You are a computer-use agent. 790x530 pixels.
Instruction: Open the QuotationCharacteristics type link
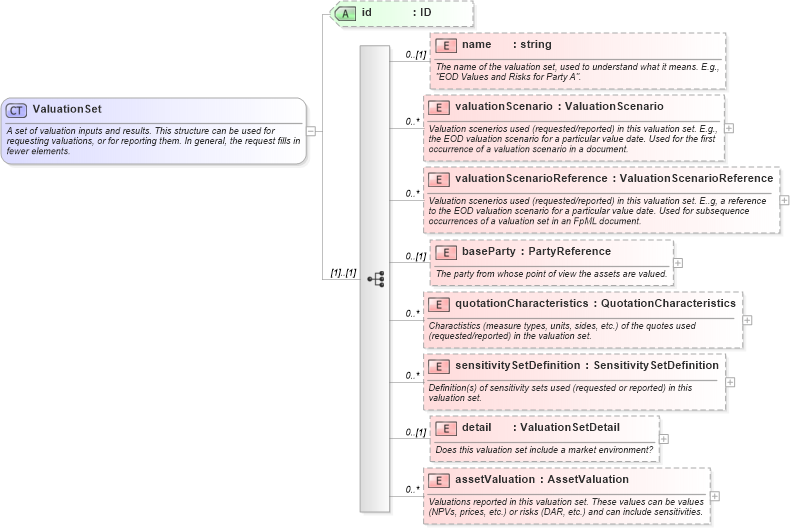[x=668, y=303]
